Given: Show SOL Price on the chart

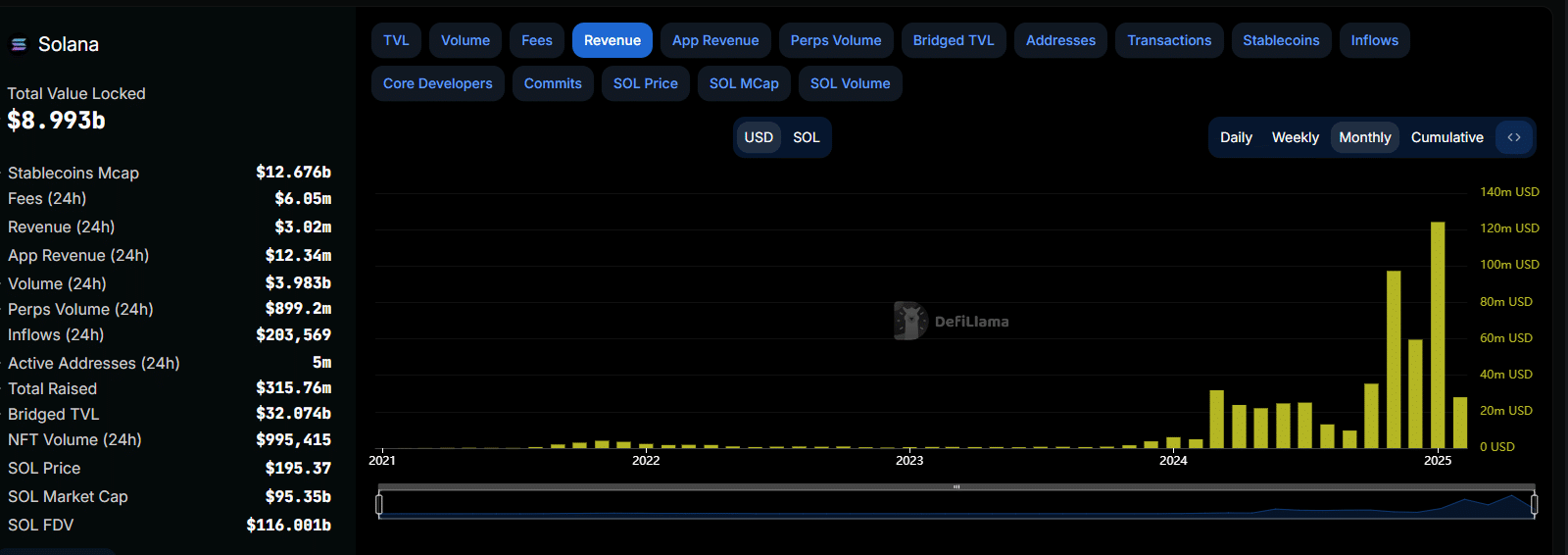Looking at the screenshot, I should click(x=645, y=83).
